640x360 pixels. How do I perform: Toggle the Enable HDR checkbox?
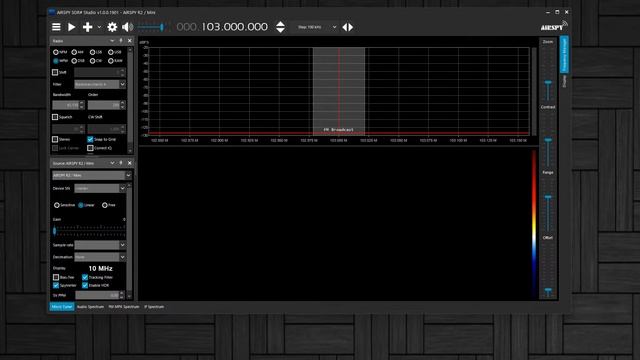(x=85, y=285)
